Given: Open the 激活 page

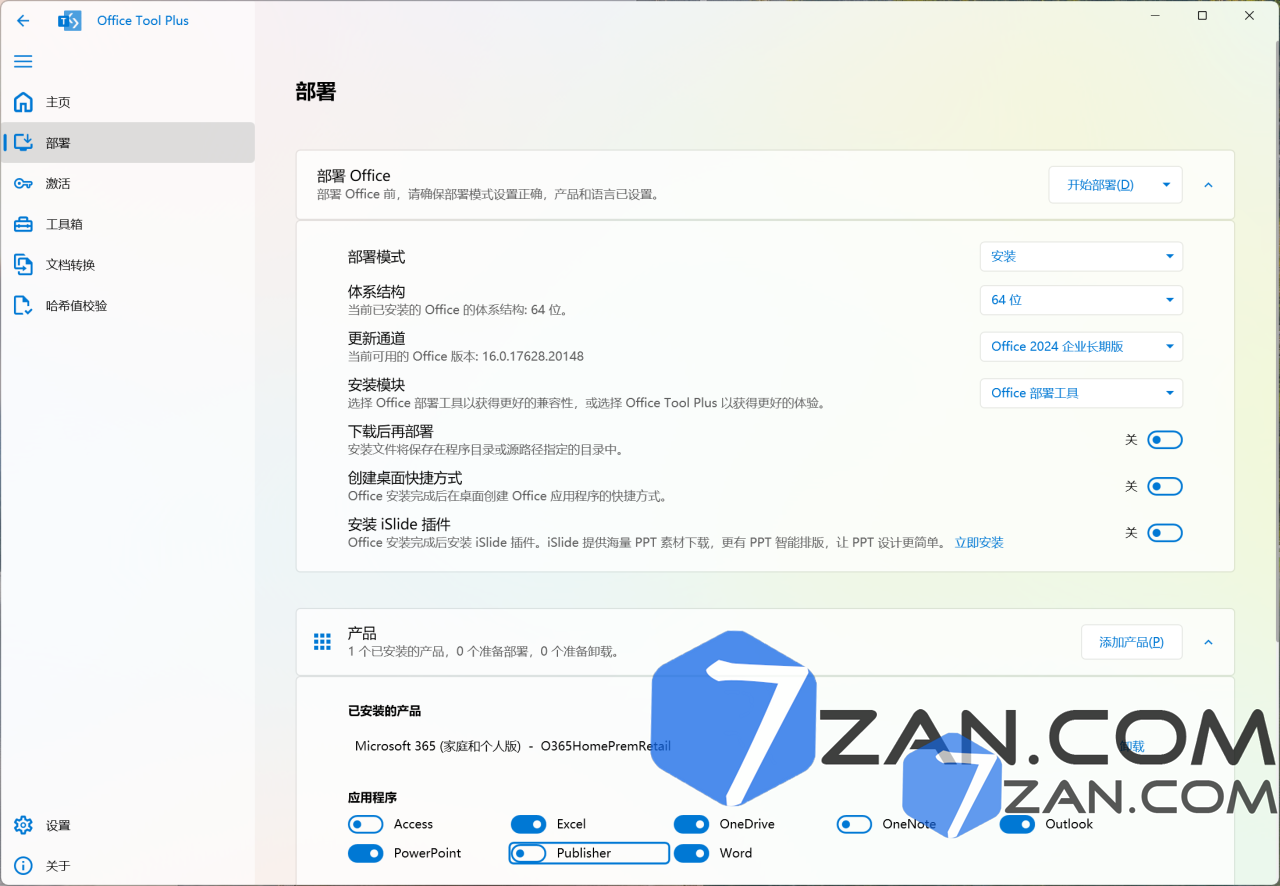Looking at the screenshot, I should click(x=128, y=183).
